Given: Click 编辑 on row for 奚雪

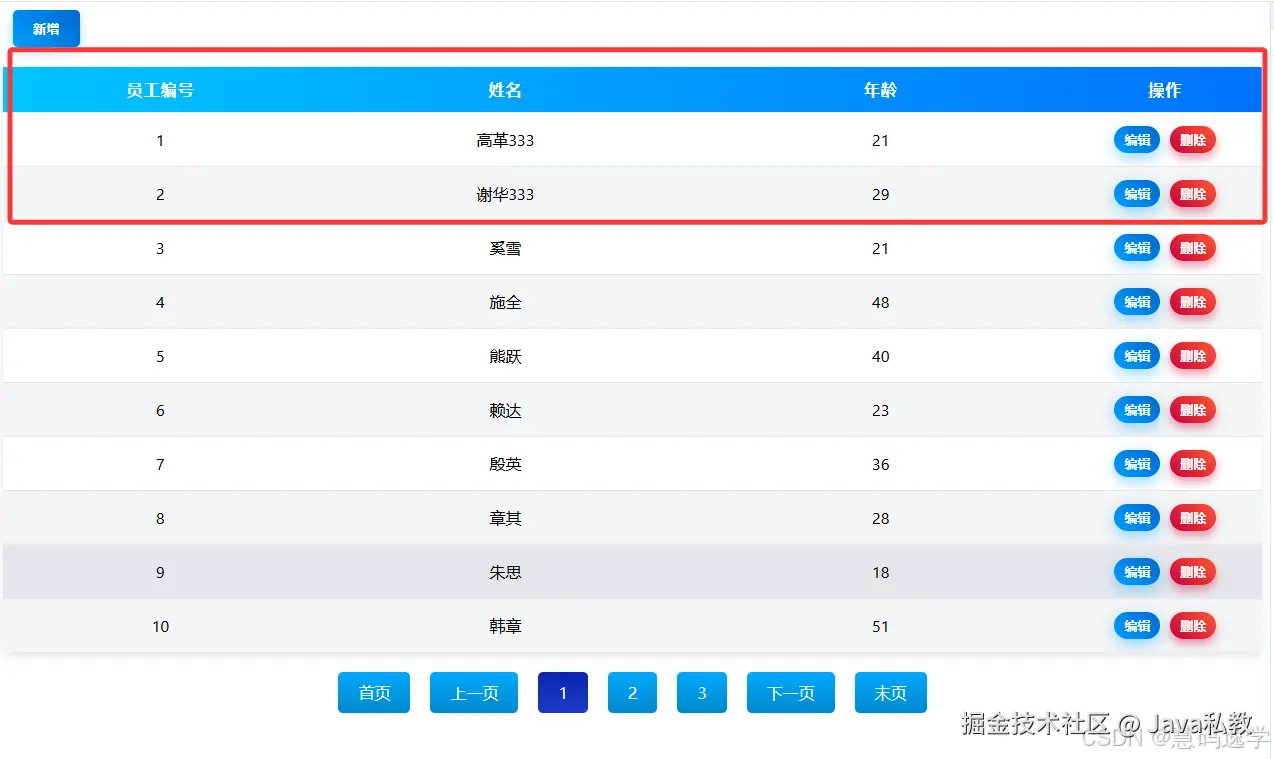Looking at the screenshot, I should coord(1136,248).
